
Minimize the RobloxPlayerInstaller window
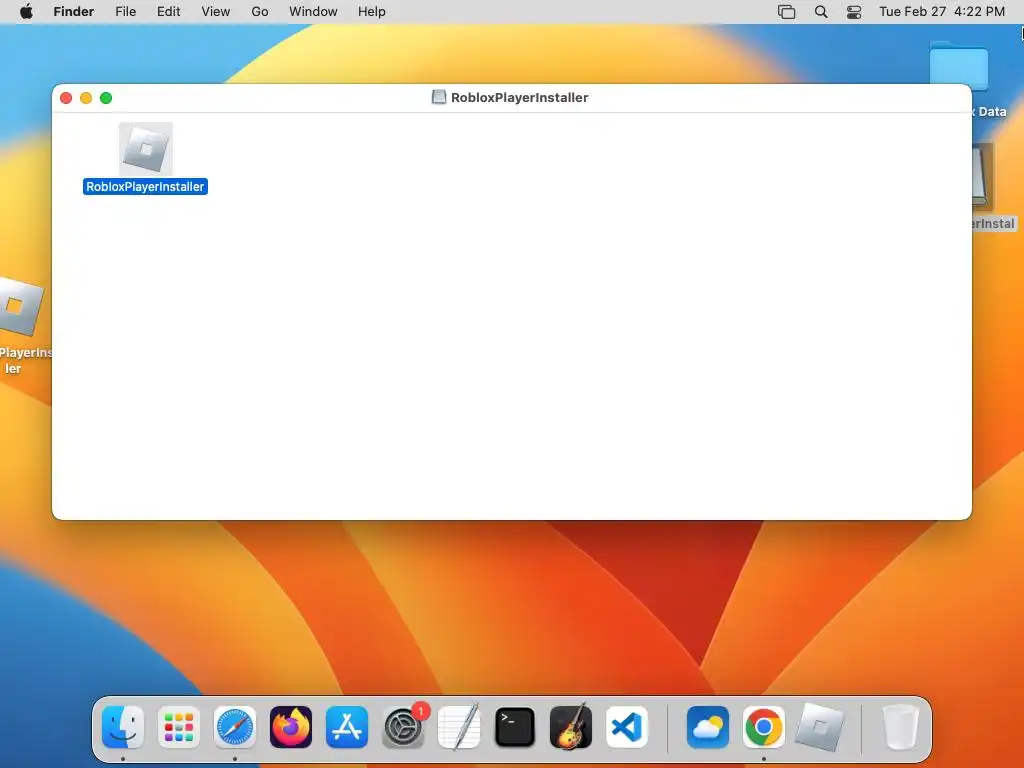click(x=86, y=98)
